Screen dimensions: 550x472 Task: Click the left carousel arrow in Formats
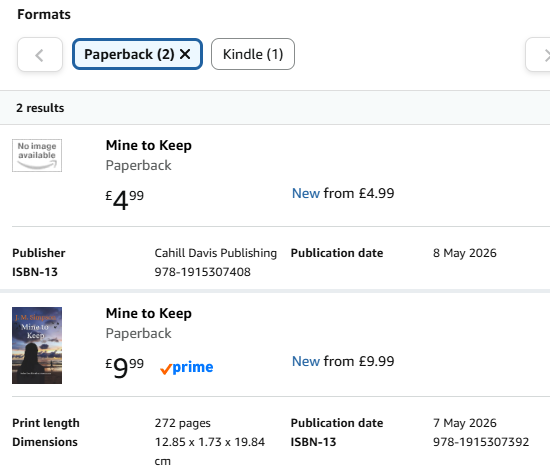[40, 55]
